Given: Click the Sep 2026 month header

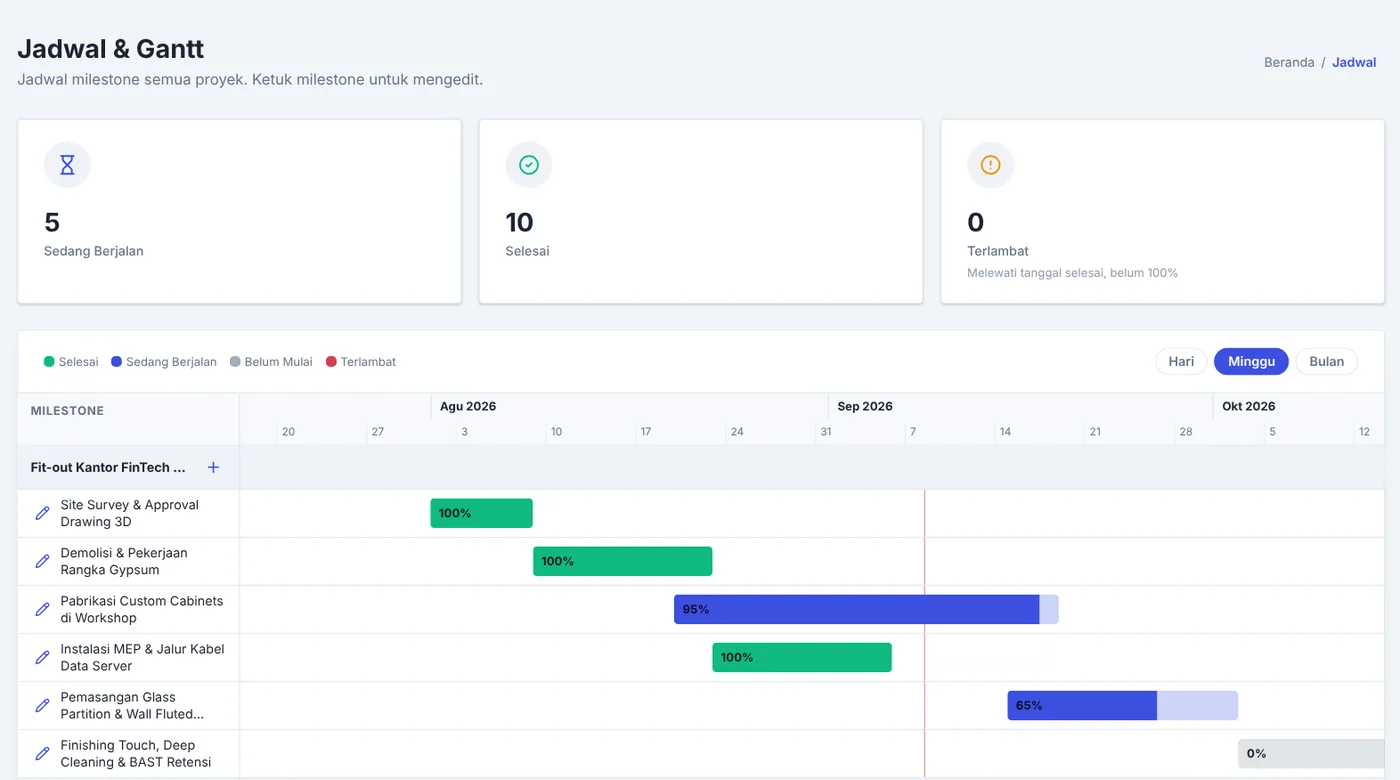Looking at the screenshot, I should pyautogui.click(x=865, y=406).
